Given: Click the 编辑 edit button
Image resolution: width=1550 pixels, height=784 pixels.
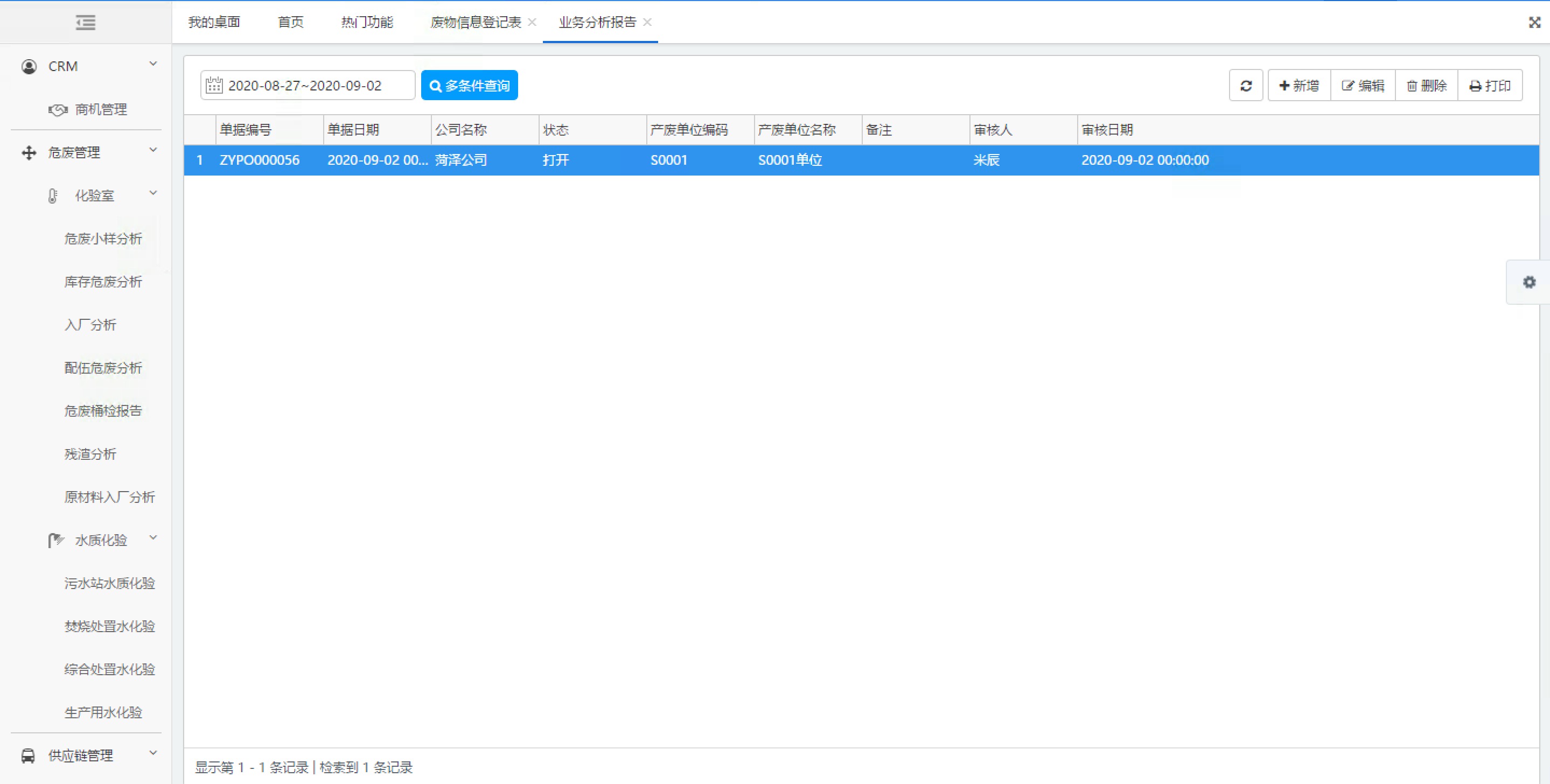Looking at the screenshot, I should (1363, 86).
